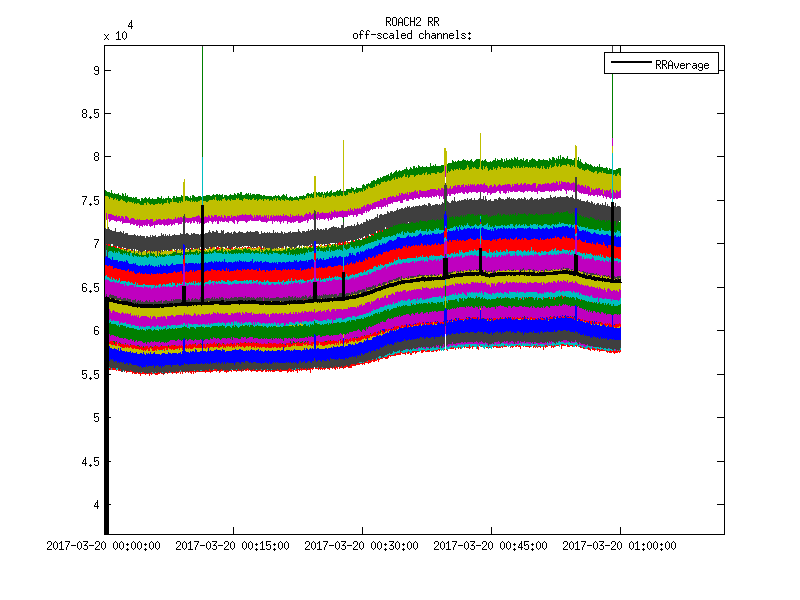800x600 pixels.
Task: Select the y-axis exponent label x 10^4
Action: pos(117,31)
